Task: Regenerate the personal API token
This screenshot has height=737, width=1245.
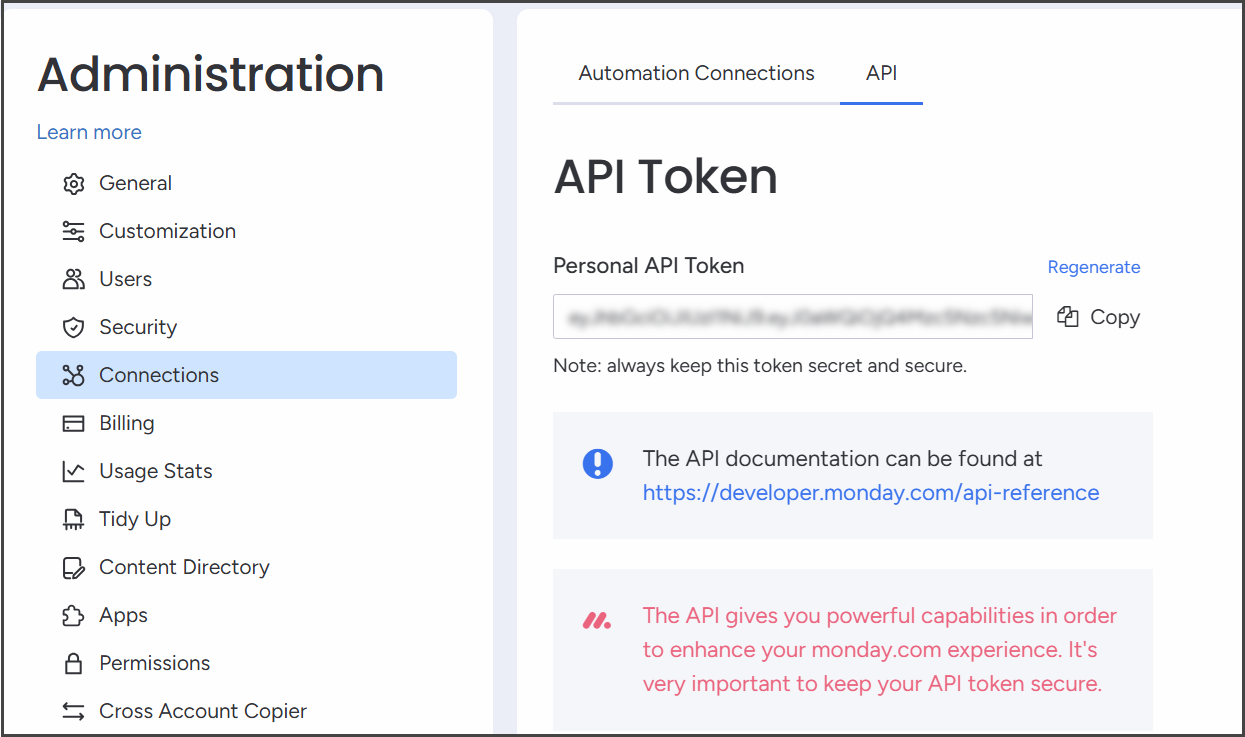Action: click(1093, 267)
